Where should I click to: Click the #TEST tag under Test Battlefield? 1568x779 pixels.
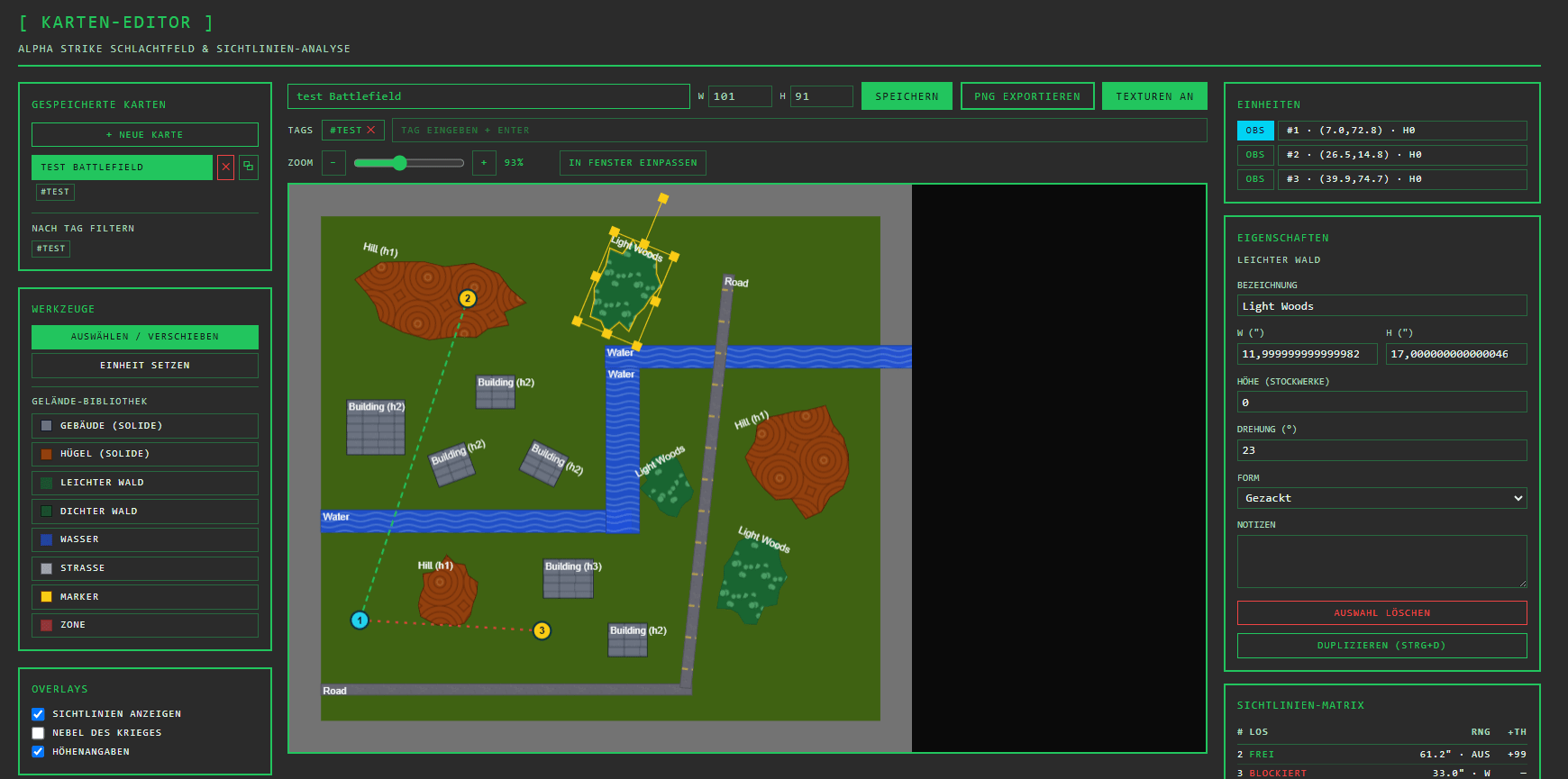click(55, 192)
